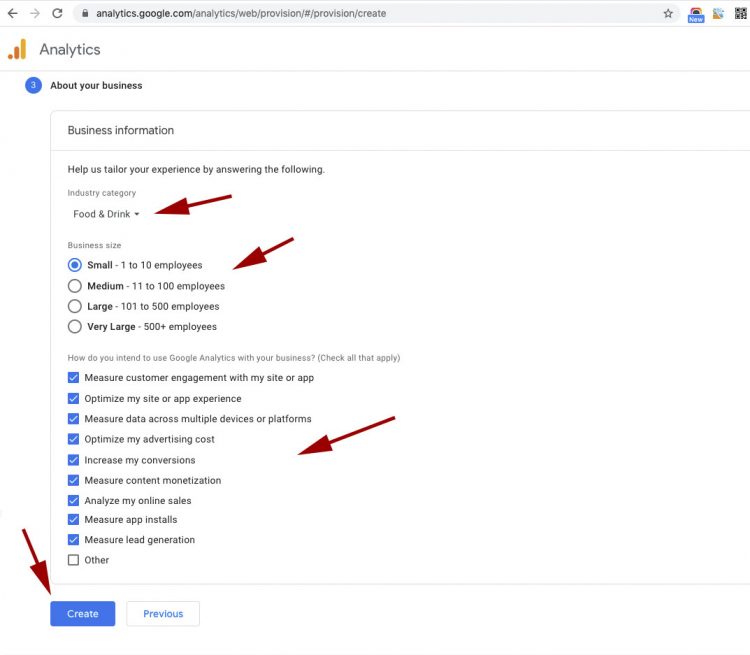Toggle Measure lead generation checkbox

(x=73, y=540)
